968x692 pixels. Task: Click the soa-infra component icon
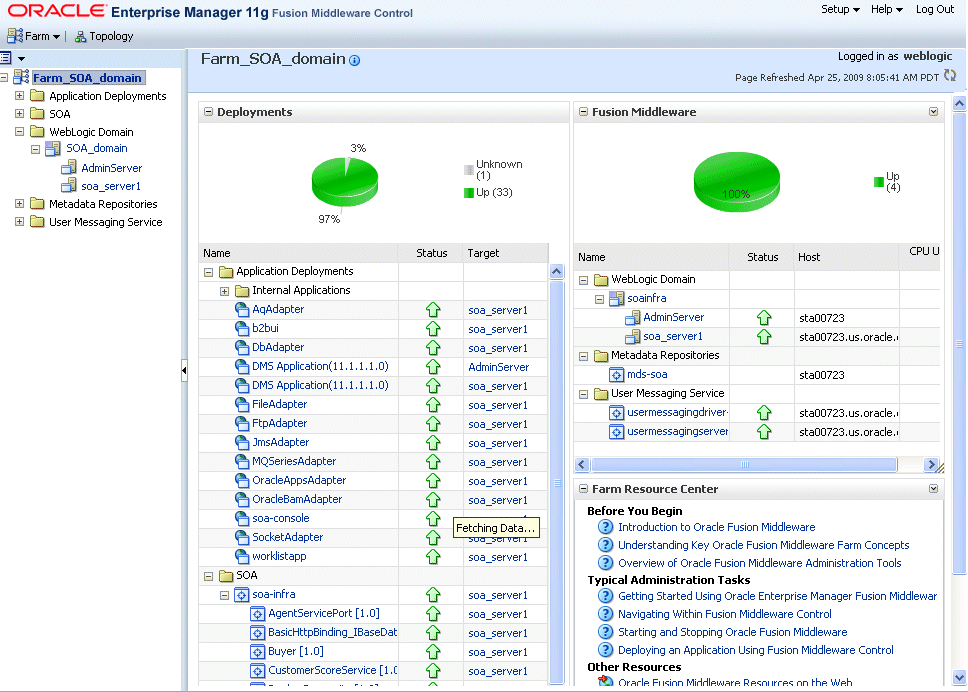241,595
